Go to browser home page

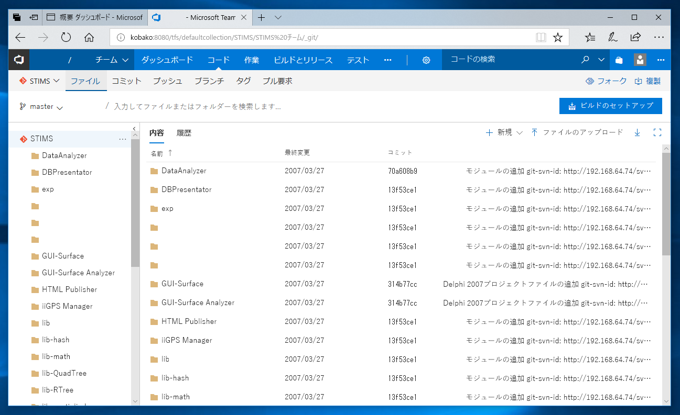point(89,37)
